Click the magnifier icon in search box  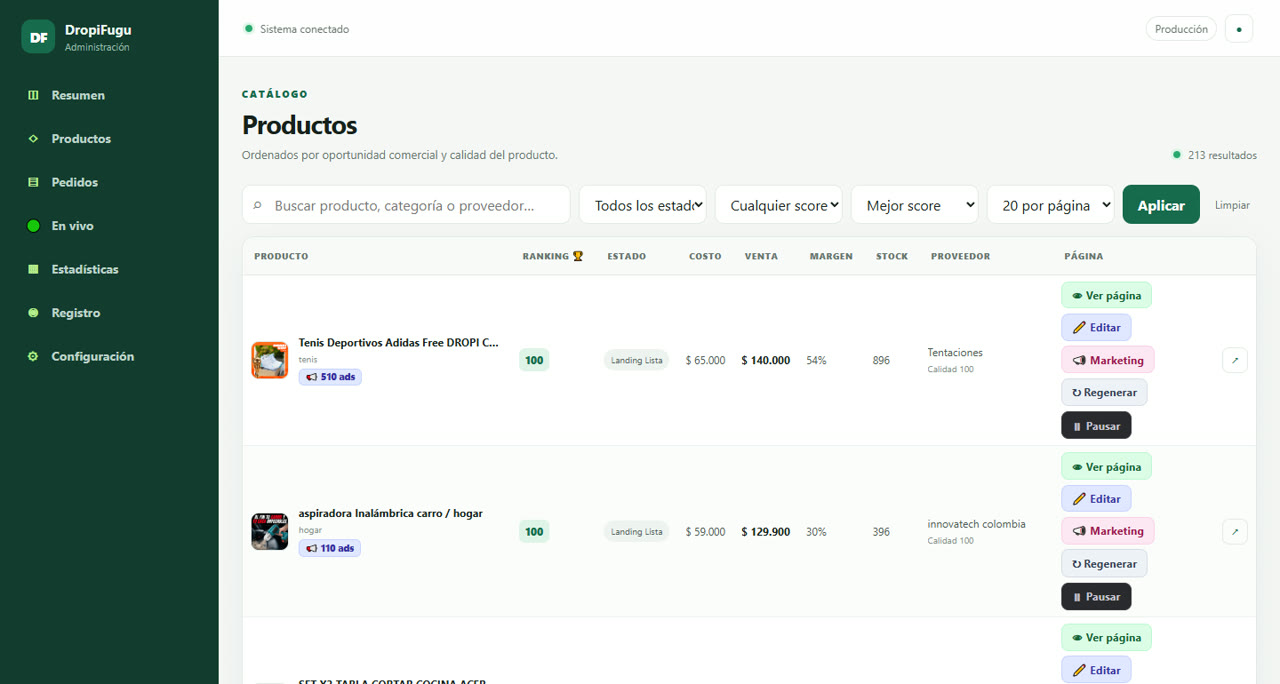(x=257, y=205)
